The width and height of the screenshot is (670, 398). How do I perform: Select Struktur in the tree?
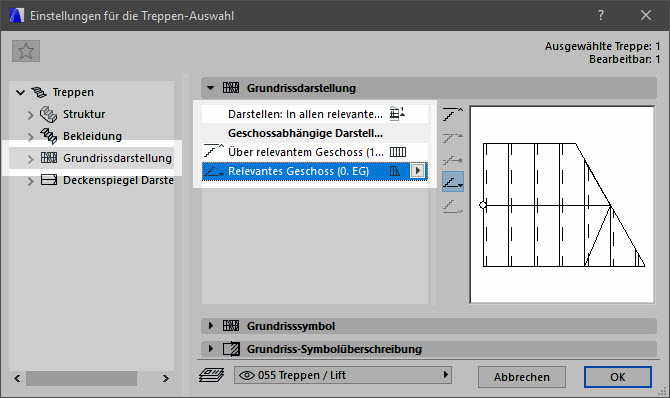click(x=84, y=114)
